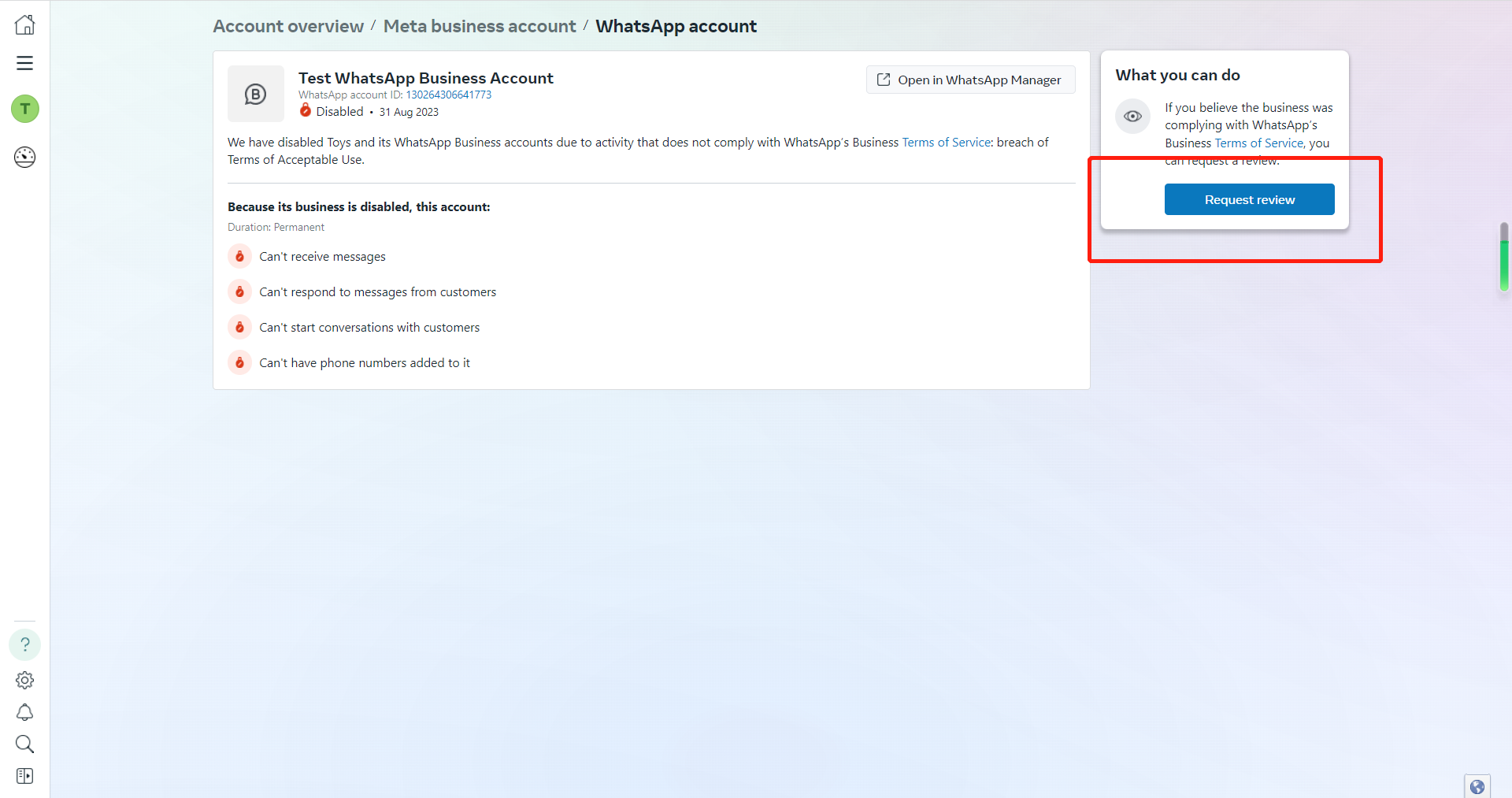Click icon beside Can't respond to messages
1512x798 pixels.
pos(239,291)
